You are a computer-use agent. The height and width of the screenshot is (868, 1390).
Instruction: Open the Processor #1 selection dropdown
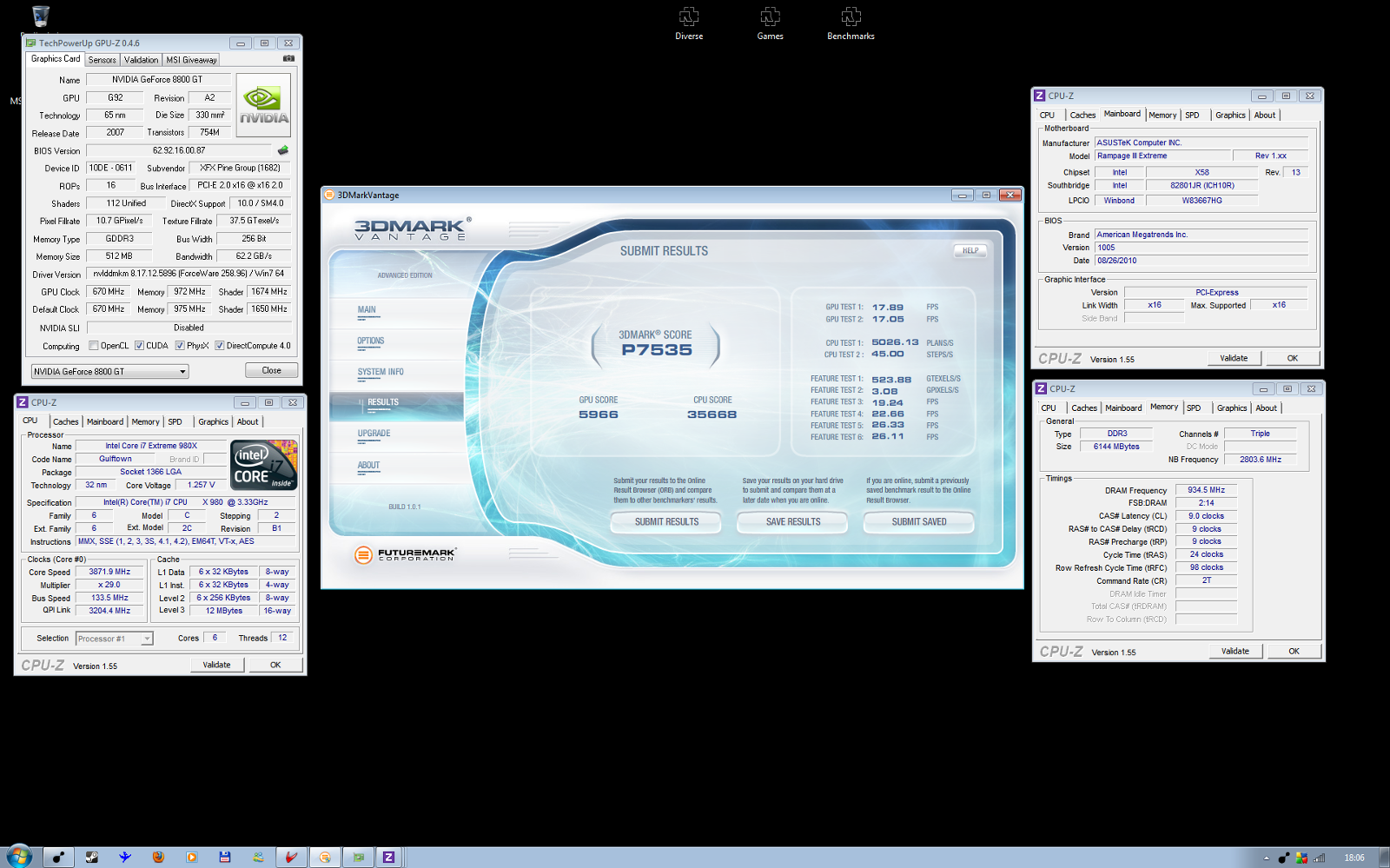point(114,639)
